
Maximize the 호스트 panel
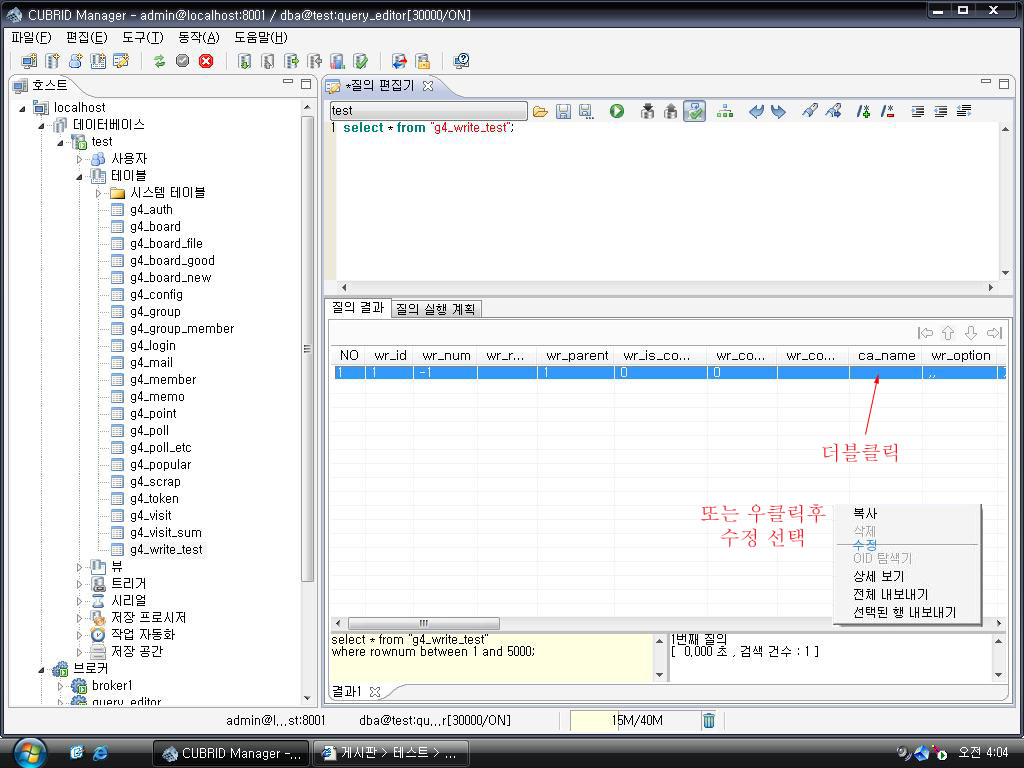pyautogui.click(x=306, y=84)
